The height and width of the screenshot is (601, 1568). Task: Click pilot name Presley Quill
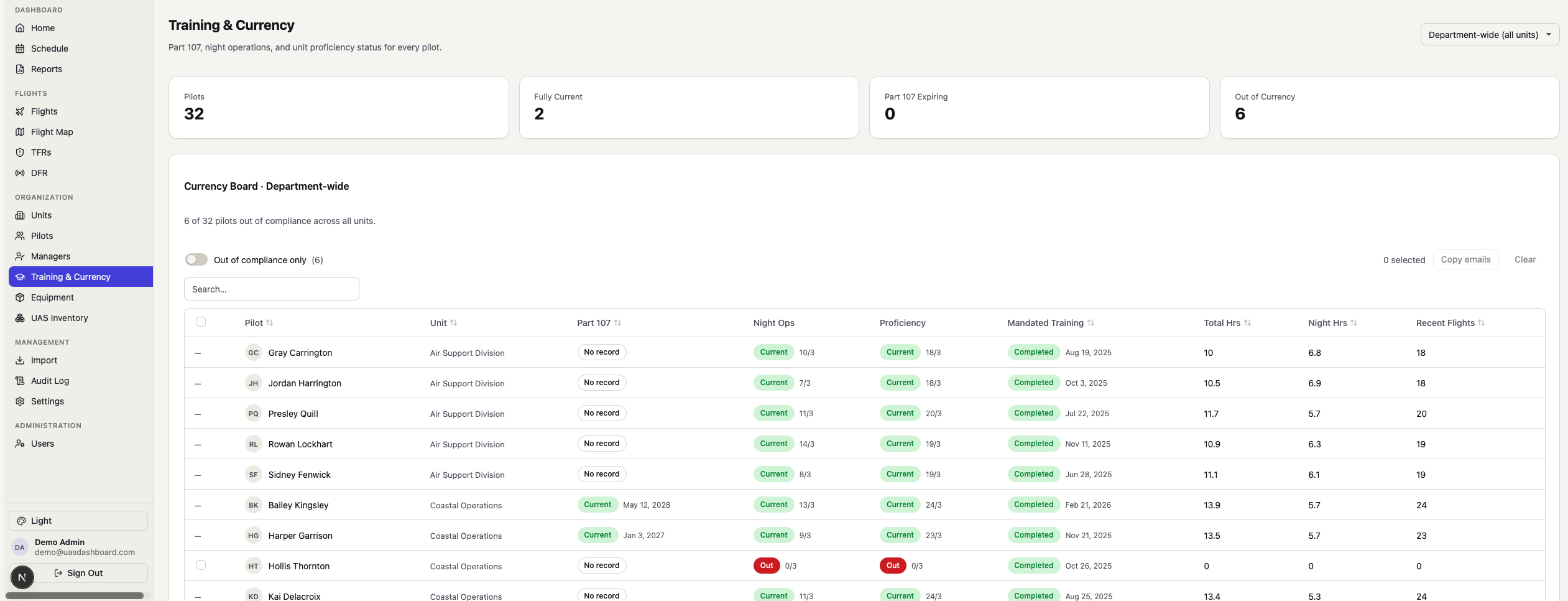coord(293,414)
